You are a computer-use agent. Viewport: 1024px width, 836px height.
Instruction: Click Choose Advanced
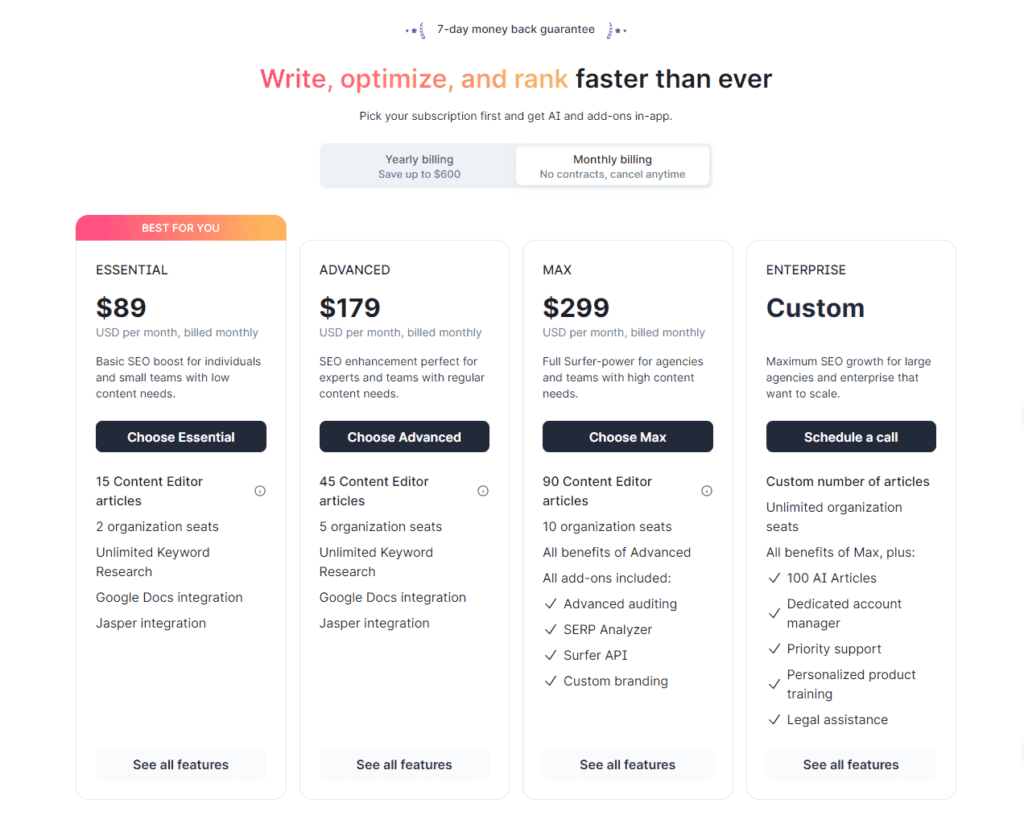404,436
